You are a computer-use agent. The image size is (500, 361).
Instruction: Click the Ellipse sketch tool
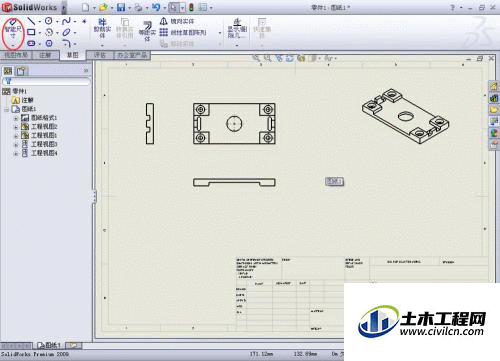click(66, 32)
